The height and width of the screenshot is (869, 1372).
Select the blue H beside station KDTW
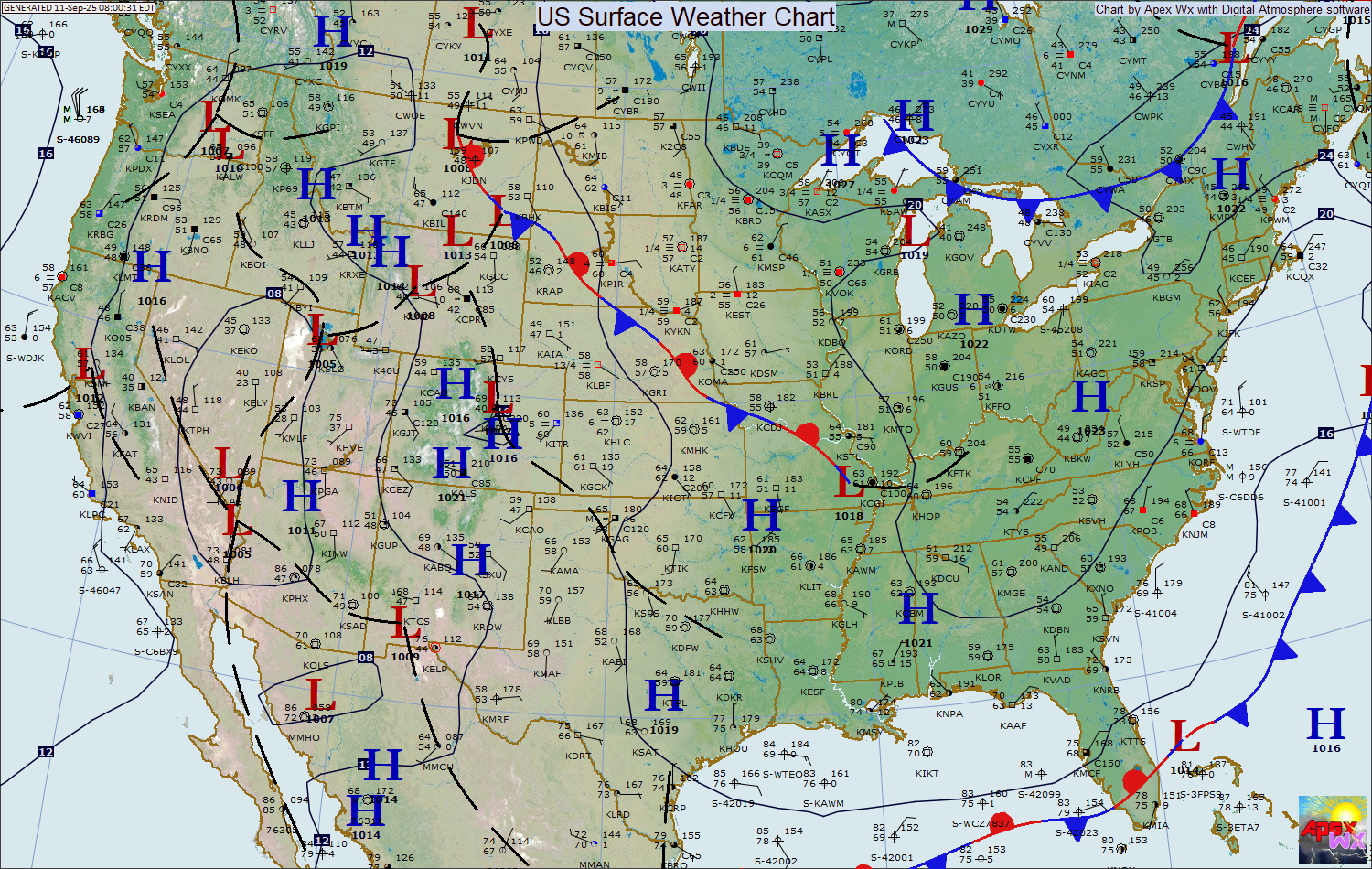974,311
